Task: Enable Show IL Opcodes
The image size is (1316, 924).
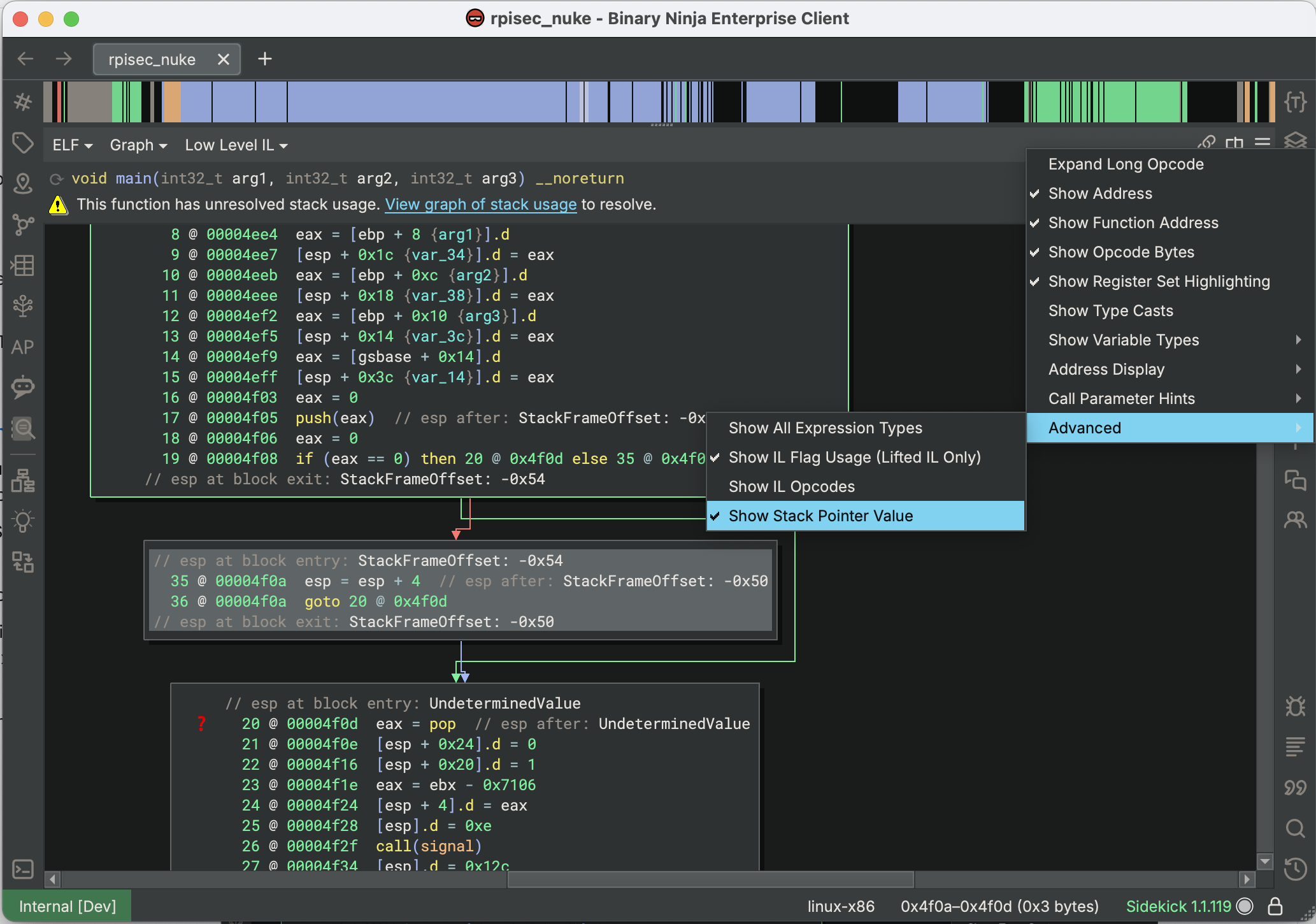Action: pyautogui.click(x=866, y=487)
